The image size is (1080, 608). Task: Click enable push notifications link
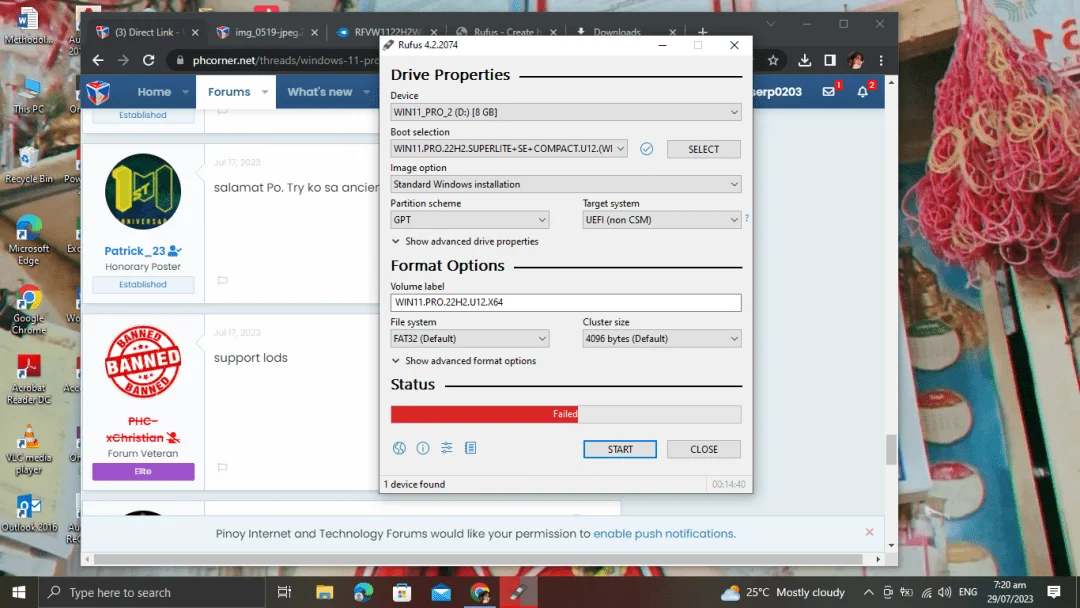pos(664,534)
